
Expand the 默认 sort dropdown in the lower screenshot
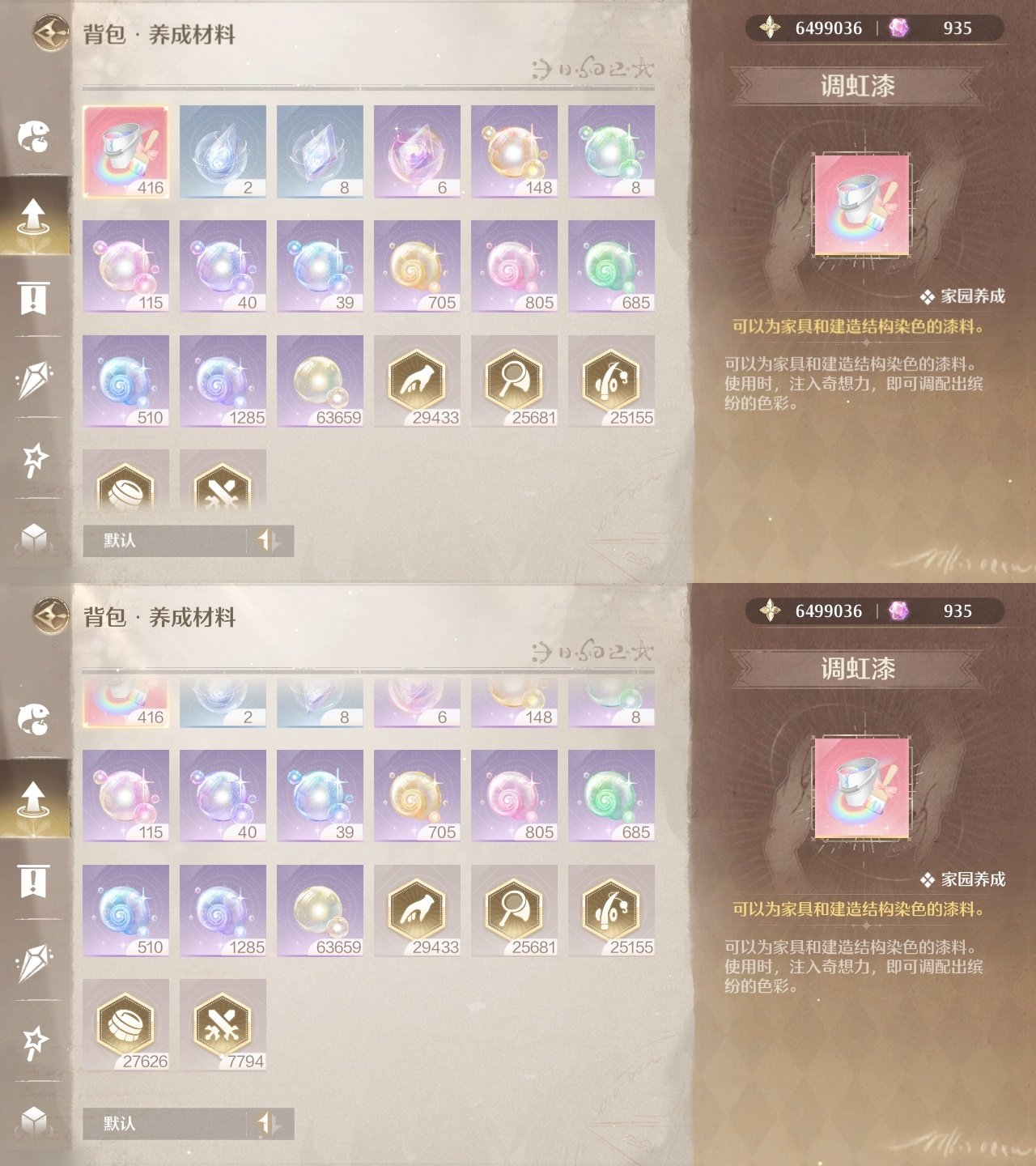[164, 1124]
